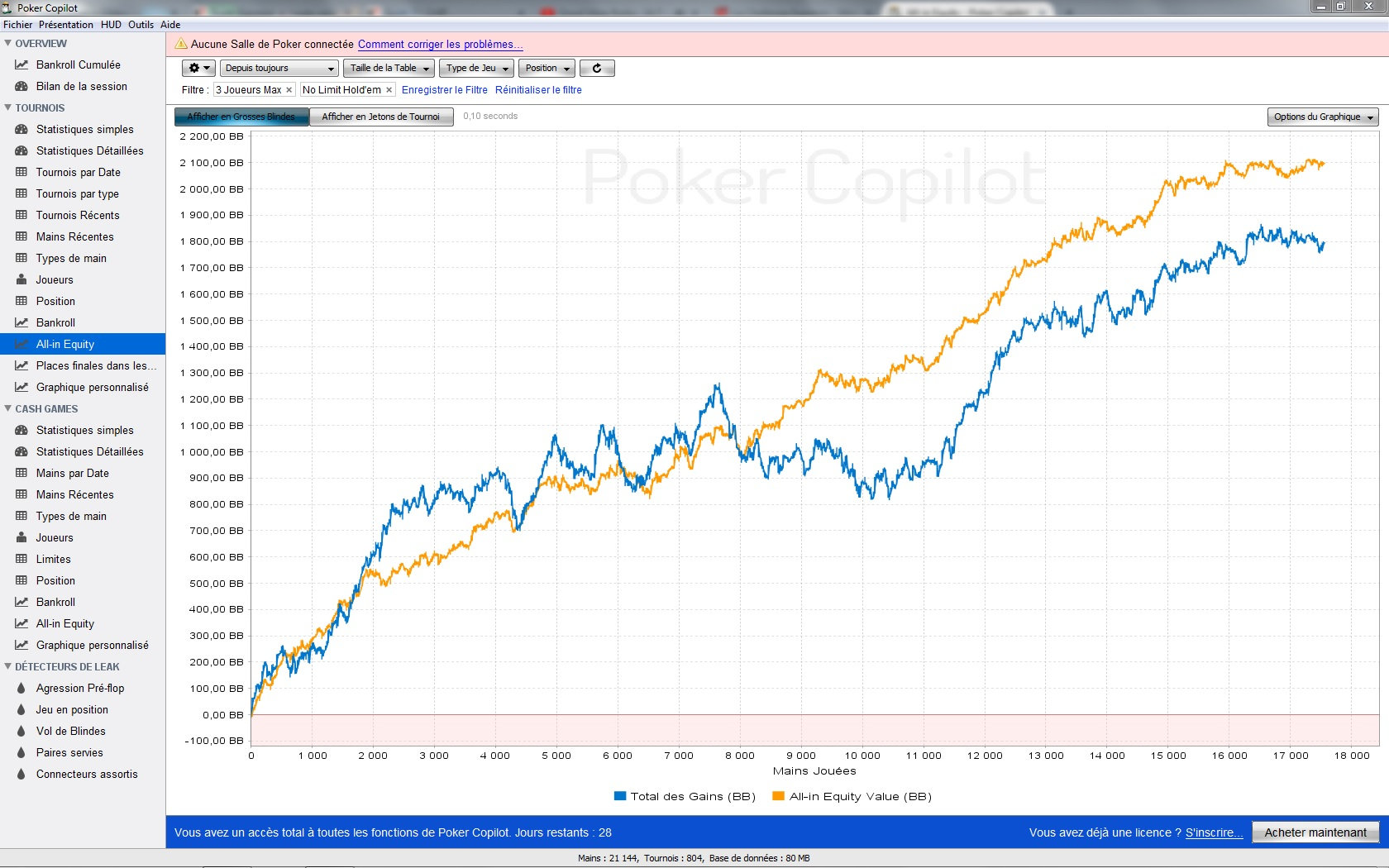Click the chart icon beside Bankroll Cumulée
This screenshot has width=1389, height=868.
(21, 64)
